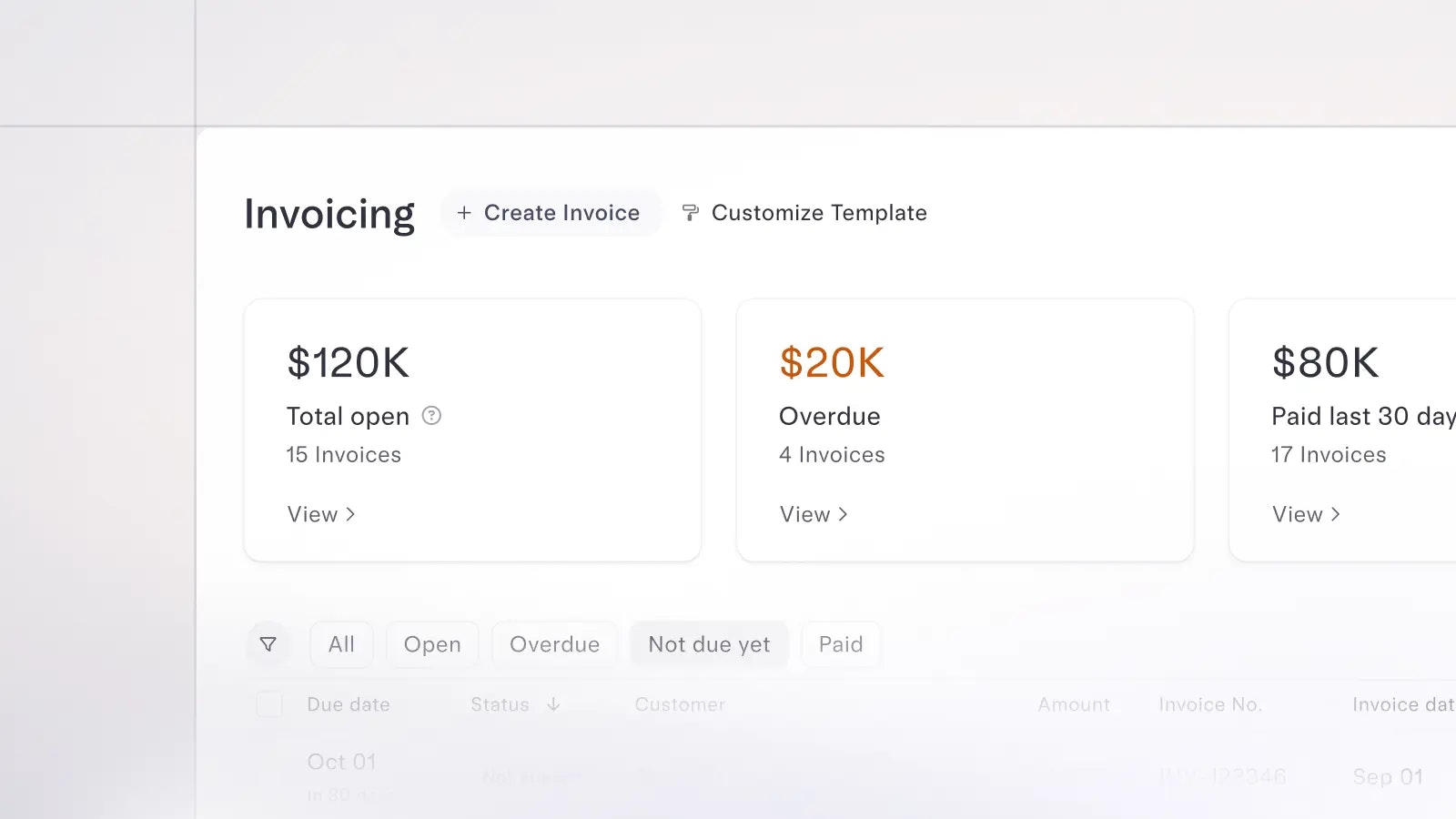Toggle the Paid filter chip

tap(840, 643)
